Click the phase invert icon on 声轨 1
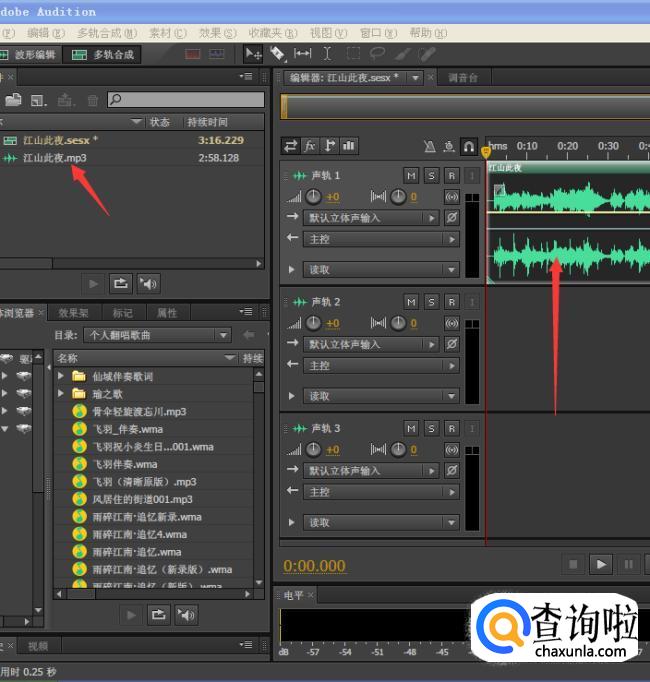The width and height of the screenshot is (650, 682). pos(452,218)
